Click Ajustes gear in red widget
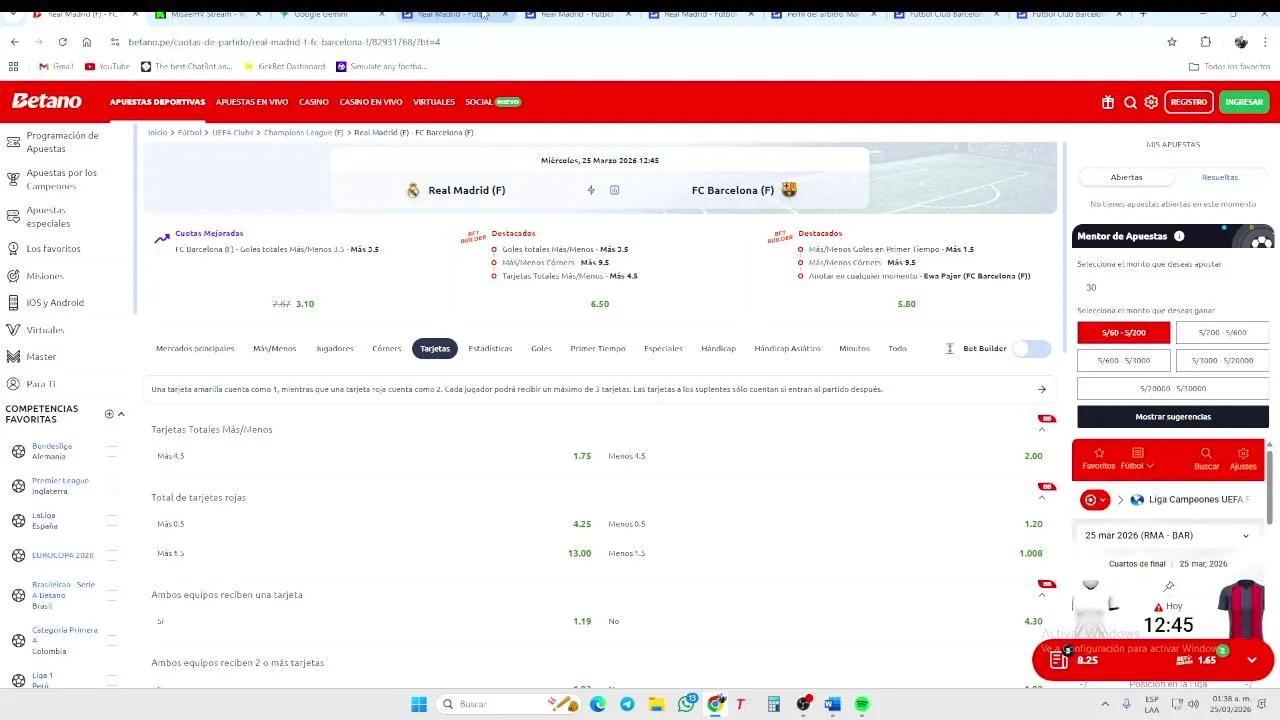This screenshot has height=720, width=1280. coord(1243,459)
